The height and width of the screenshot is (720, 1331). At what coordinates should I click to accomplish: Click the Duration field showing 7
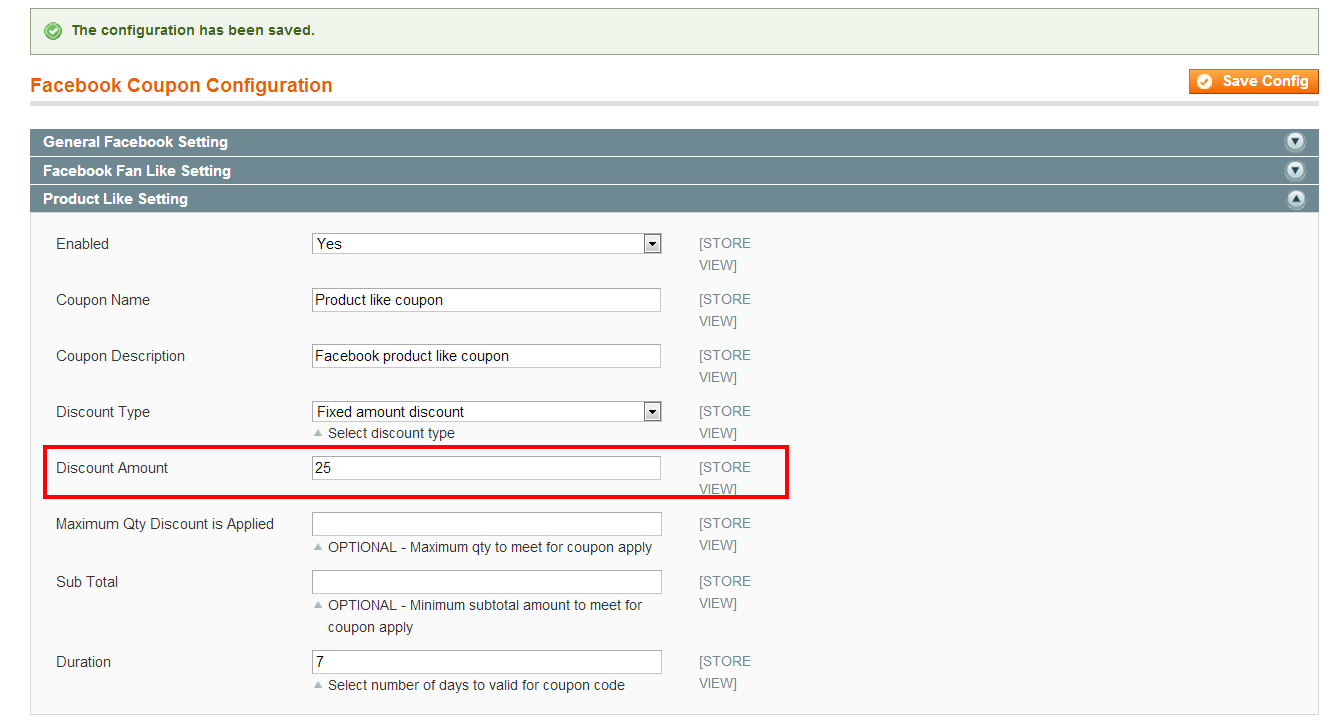click(x=487, y=662)
